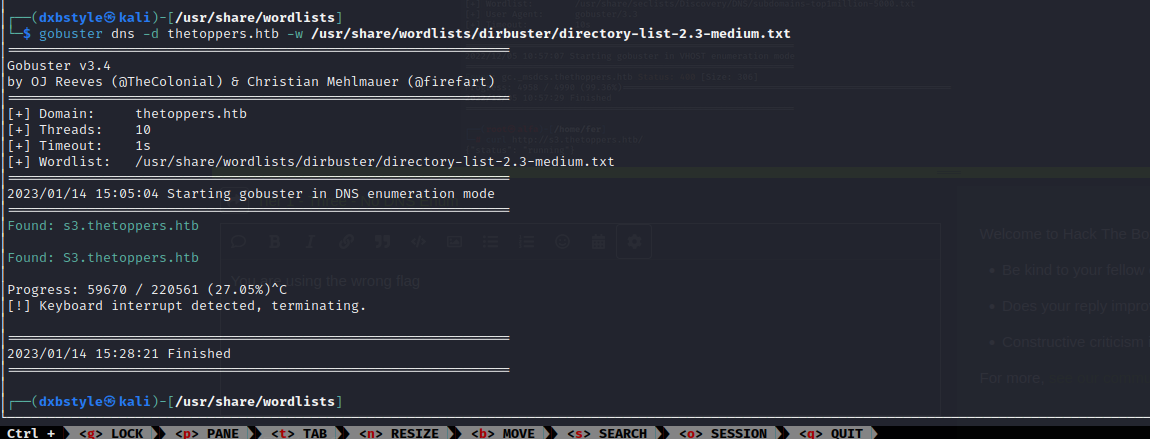
Task: Click the emoji icon in background forum editor
Action: tap(563, 242)
